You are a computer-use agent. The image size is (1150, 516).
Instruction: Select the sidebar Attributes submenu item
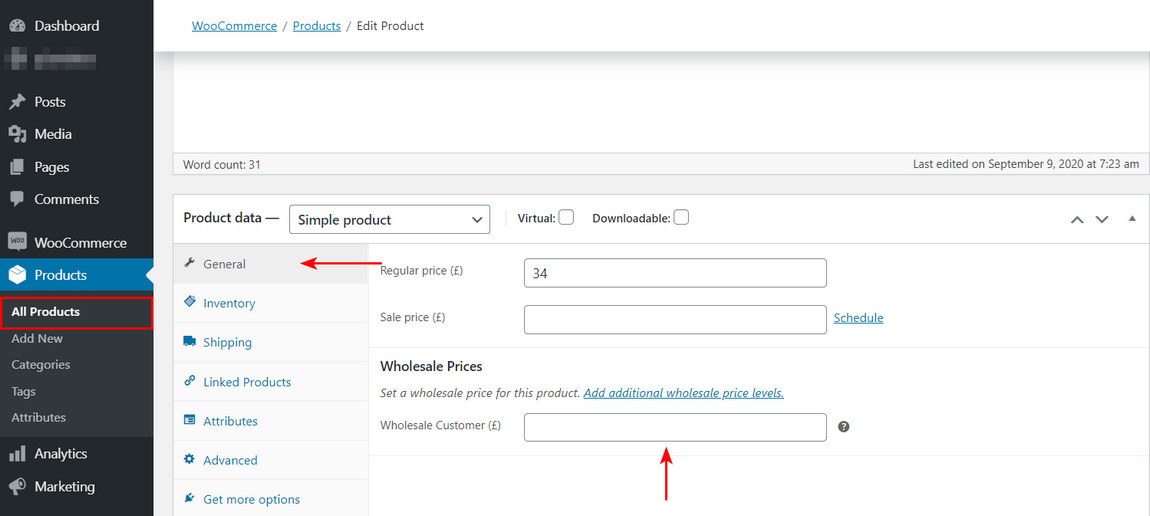38,417
